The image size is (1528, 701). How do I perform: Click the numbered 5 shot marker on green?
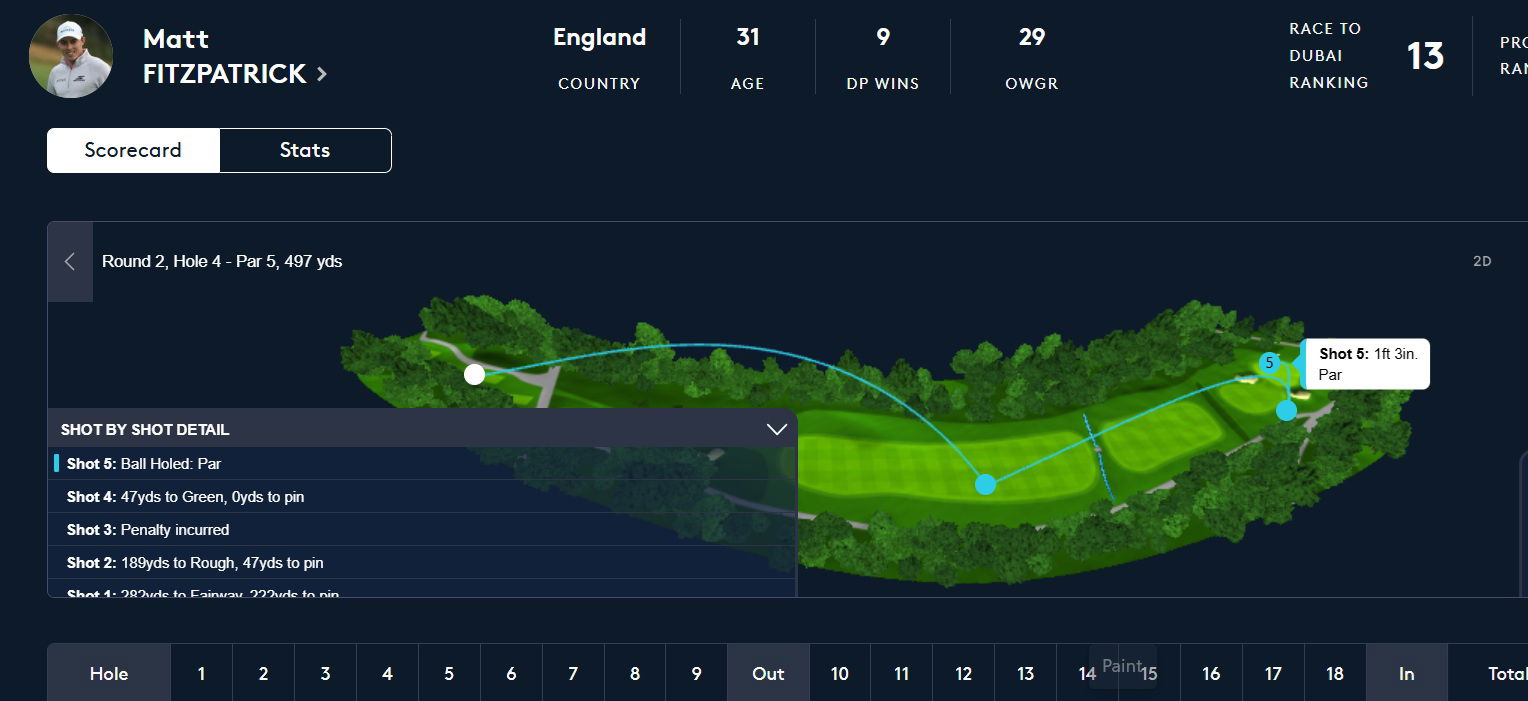tap(1269, 363)
